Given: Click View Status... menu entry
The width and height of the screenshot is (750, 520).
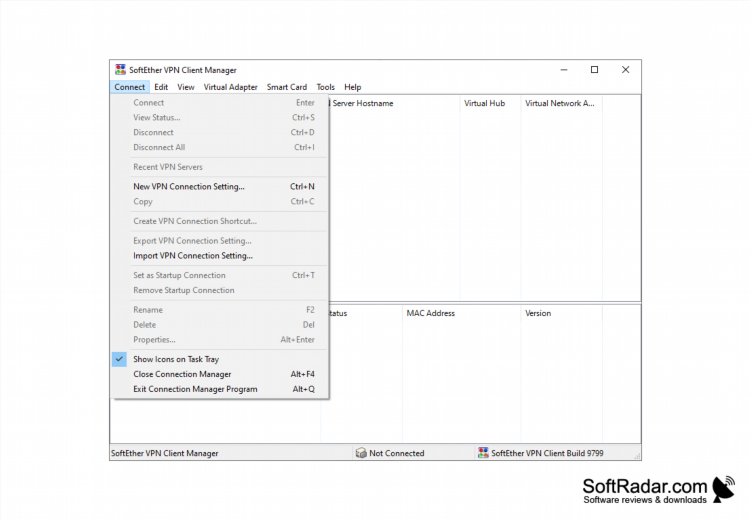Looking at the screenshot, I should click(x=220, y=117).
